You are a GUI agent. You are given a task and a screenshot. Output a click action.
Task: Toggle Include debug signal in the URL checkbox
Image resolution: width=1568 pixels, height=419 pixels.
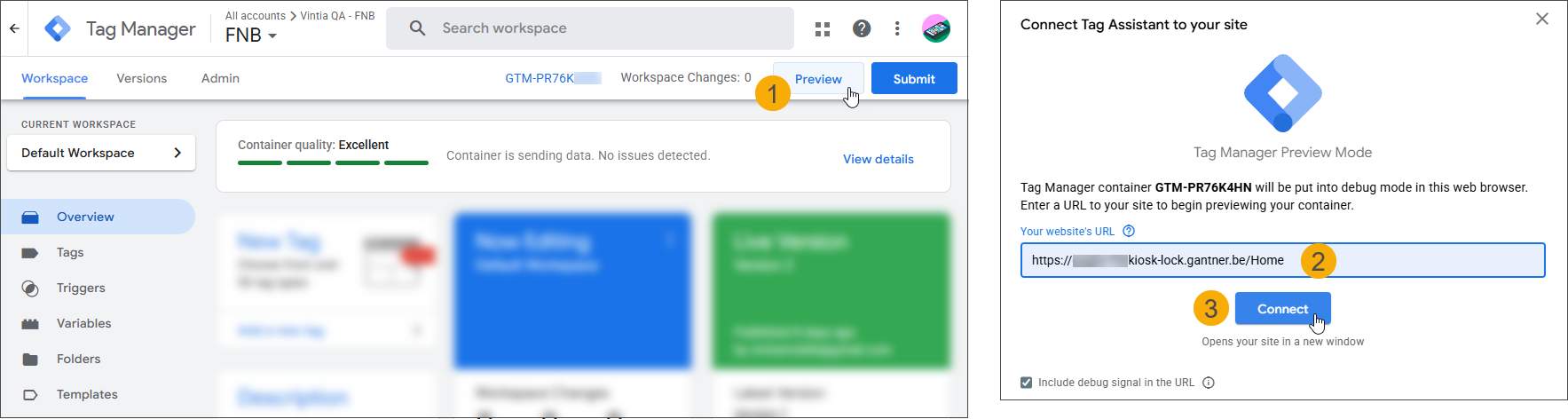tap(1027, 383)
